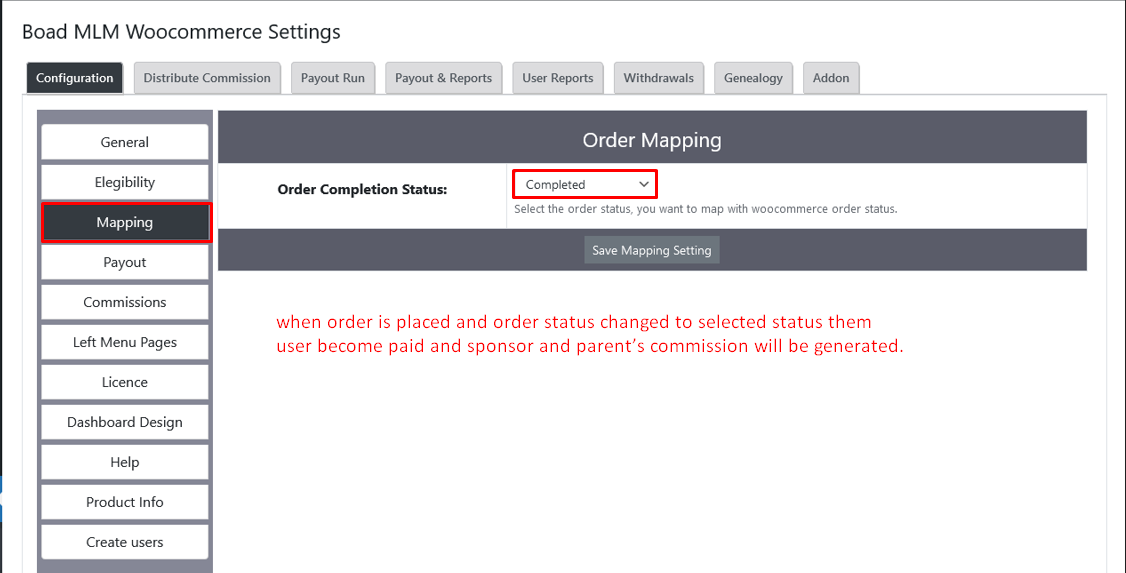
Task: Click the 'Select the order status' help text
Action: click(x=705, y=209)
